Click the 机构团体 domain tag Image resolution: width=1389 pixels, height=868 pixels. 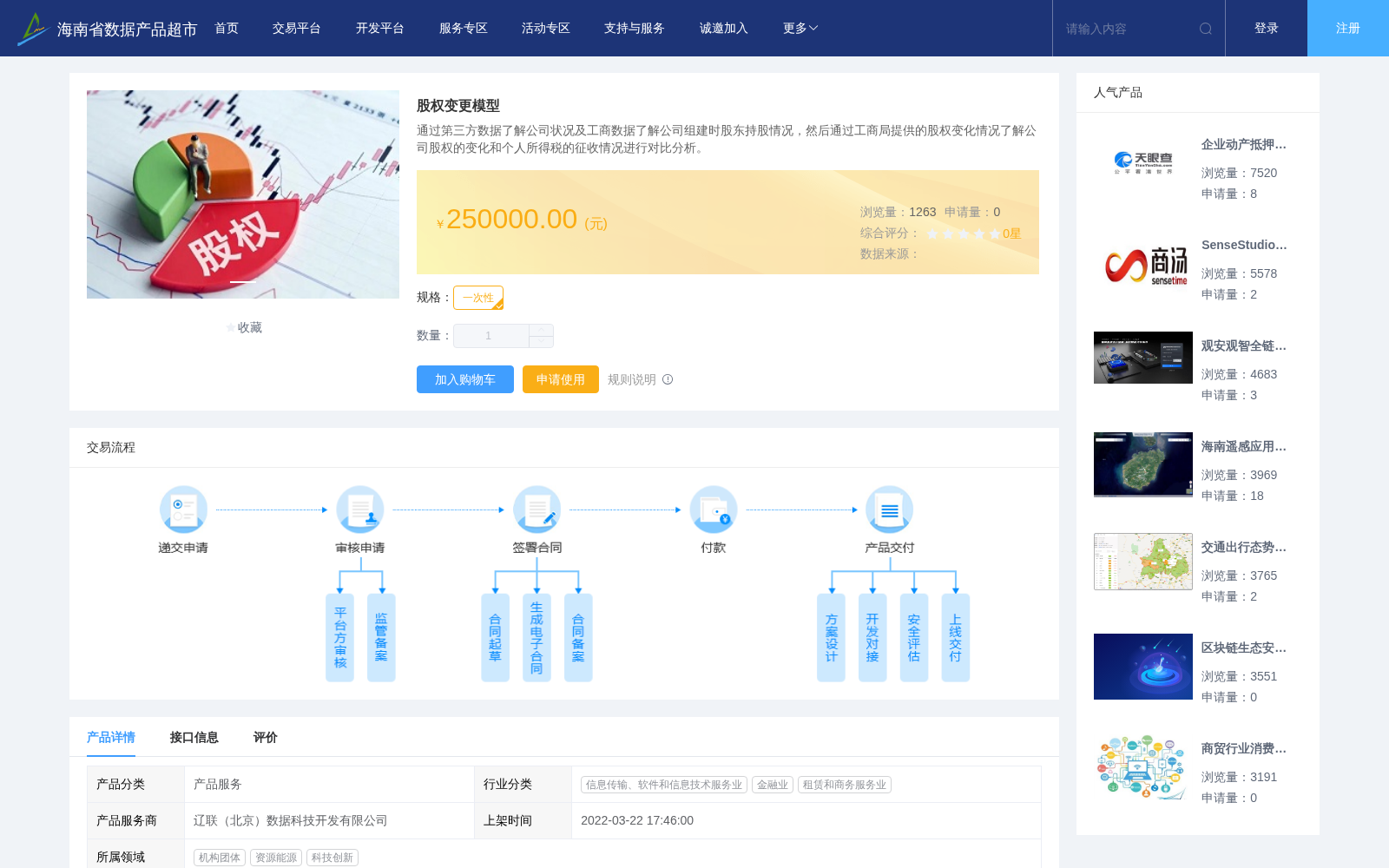tap(220, 858)
